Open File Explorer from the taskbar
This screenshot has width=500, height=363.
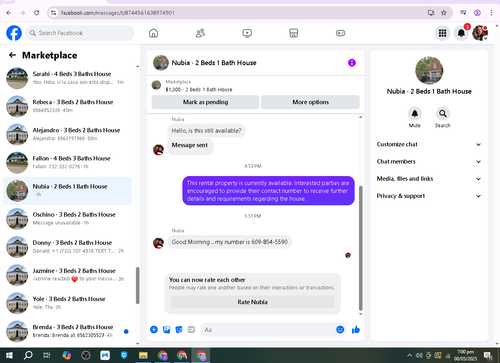[x=143, y=355]
